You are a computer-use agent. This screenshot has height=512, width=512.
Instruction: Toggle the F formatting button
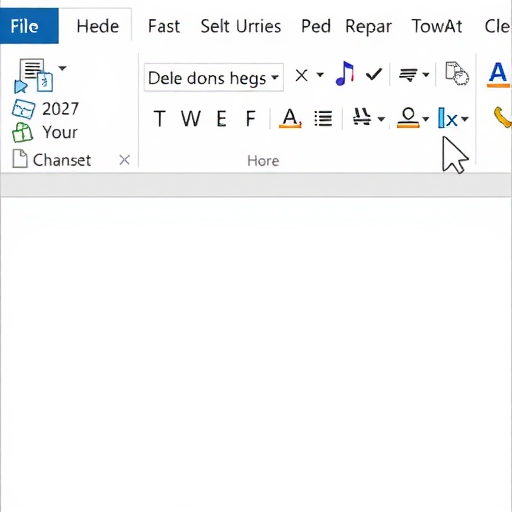coord(250,119)
